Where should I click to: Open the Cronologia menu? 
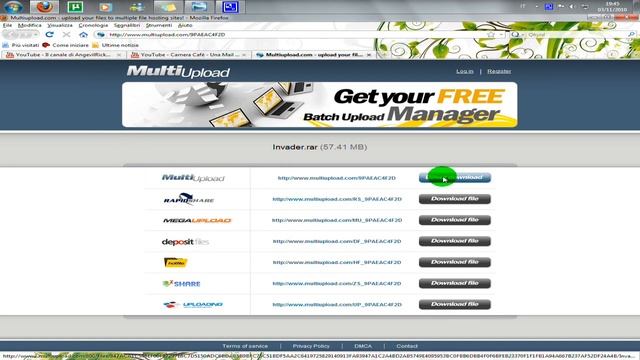click(x=93, y=25)
